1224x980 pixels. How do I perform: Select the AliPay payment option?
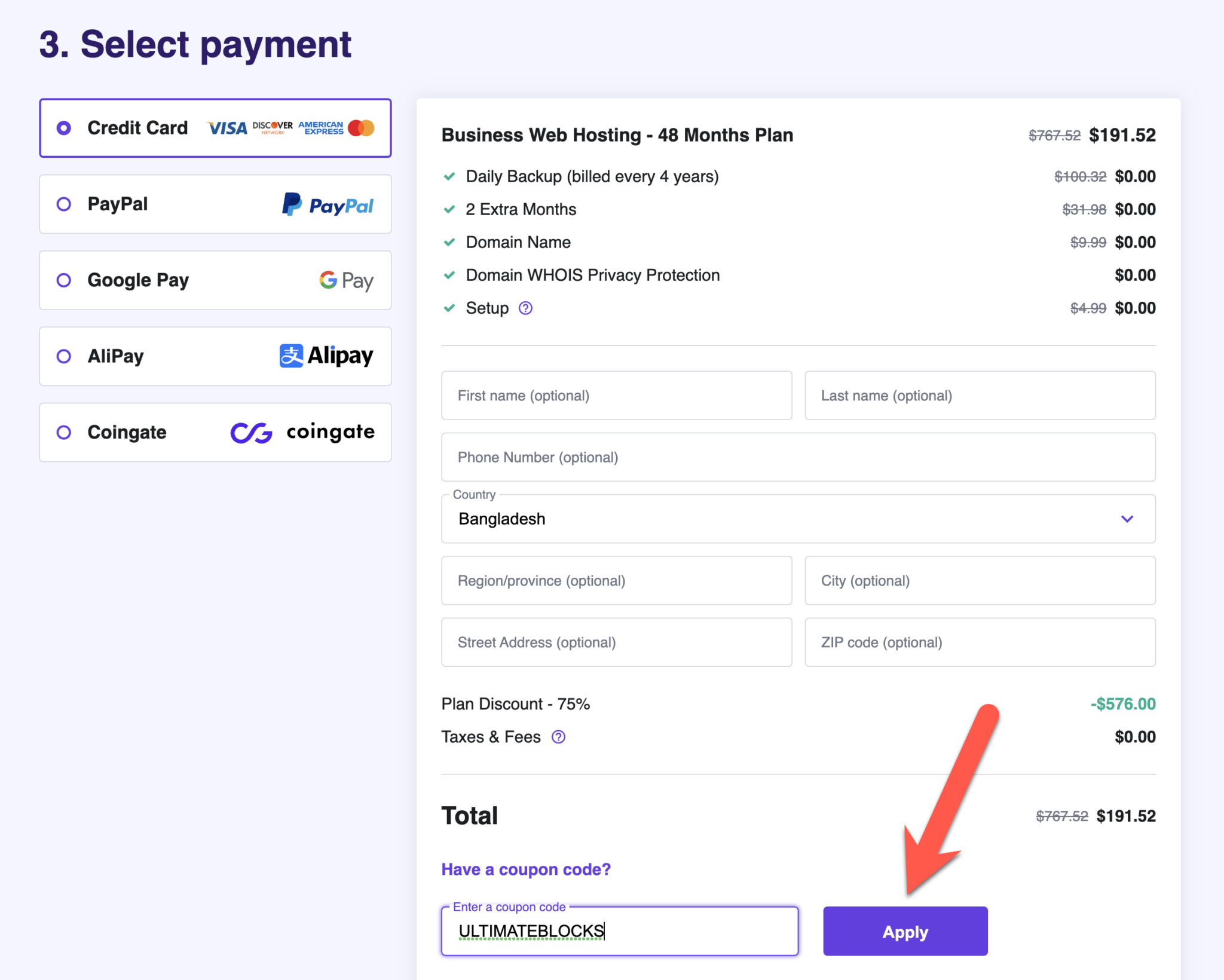tap(63, 356)
